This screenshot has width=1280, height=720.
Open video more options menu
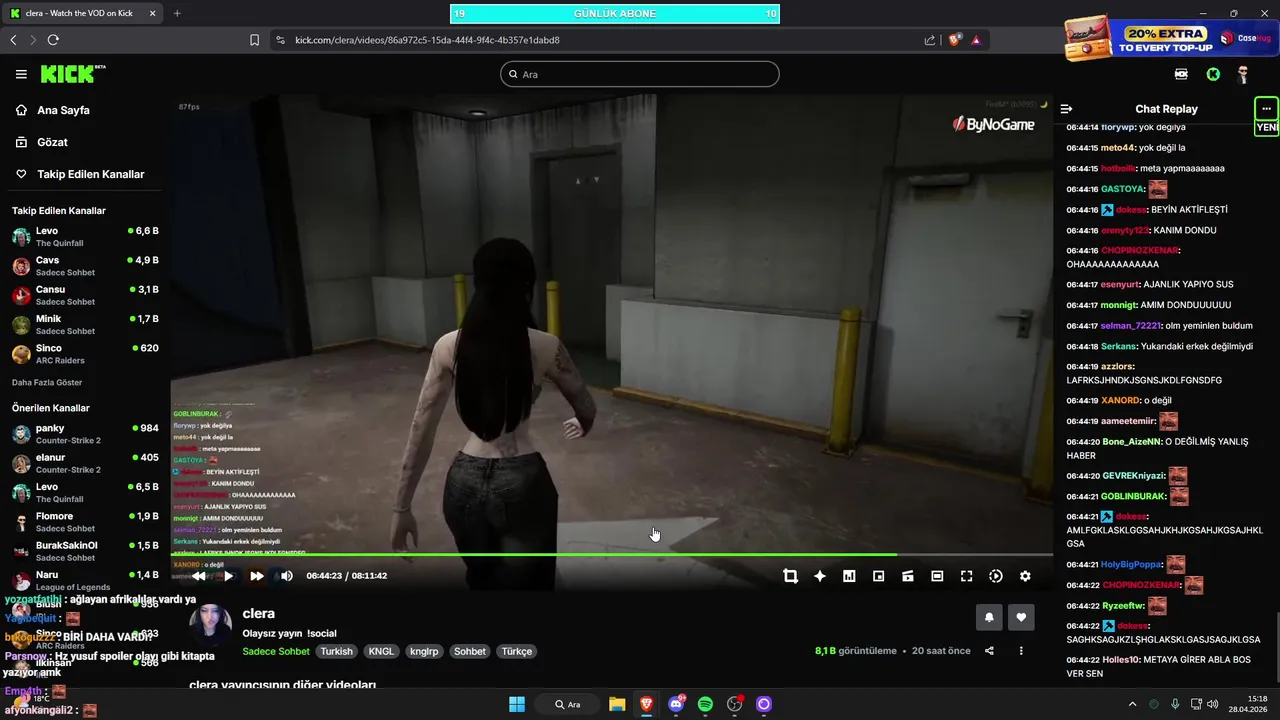point(1021,651)
